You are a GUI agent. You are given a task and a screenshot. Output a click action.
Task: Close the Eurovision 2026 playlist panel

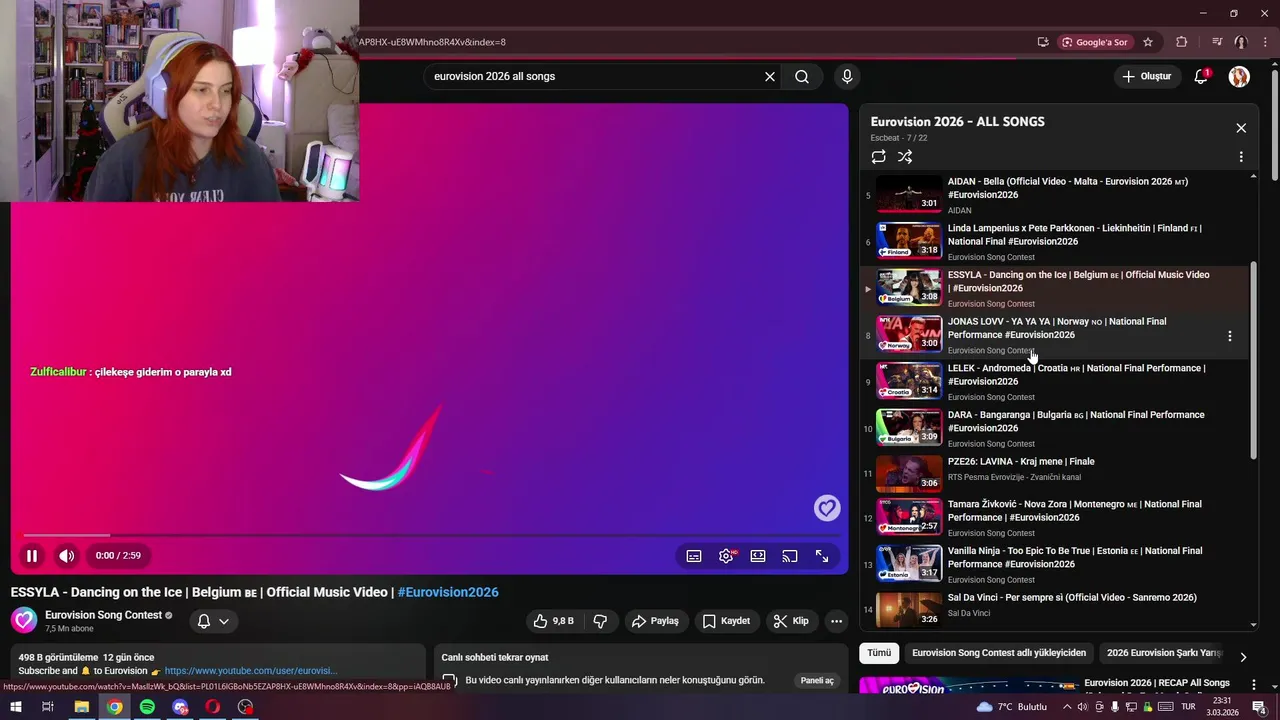[x=1241, y=128]
